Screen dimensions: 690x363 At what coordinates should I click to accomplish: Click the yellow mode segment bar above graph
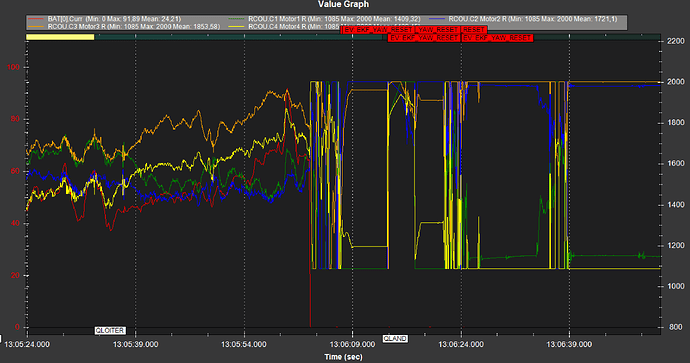(60, 37)
